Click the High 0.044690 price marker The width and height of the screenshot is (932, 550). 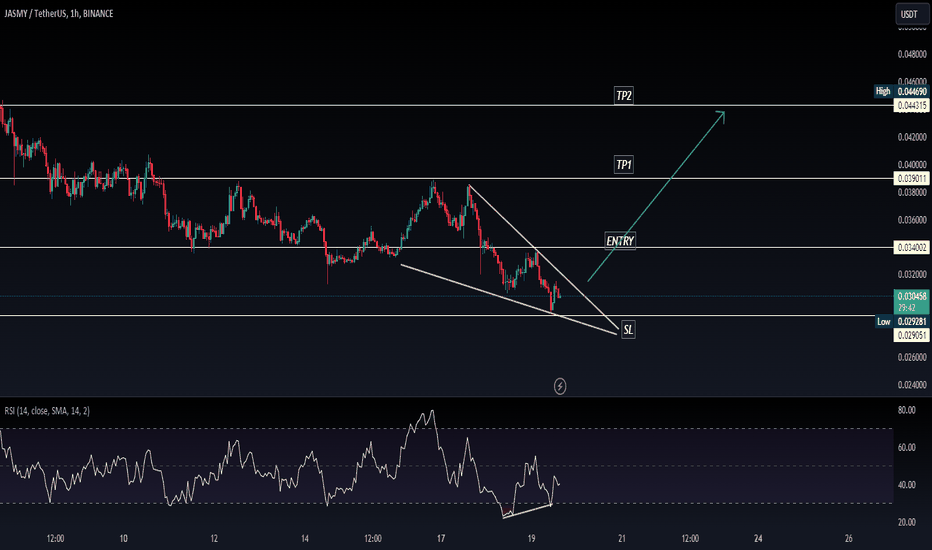pyautogui.click(x=901, y=91)
